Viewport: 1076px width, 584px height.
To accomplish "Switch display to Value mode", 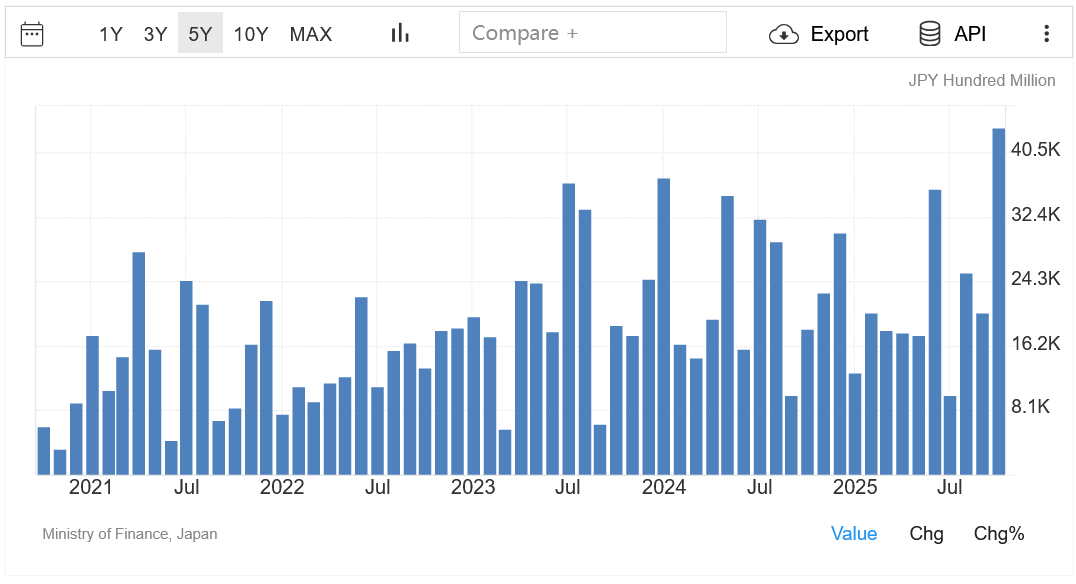I will tap(854, 534).
